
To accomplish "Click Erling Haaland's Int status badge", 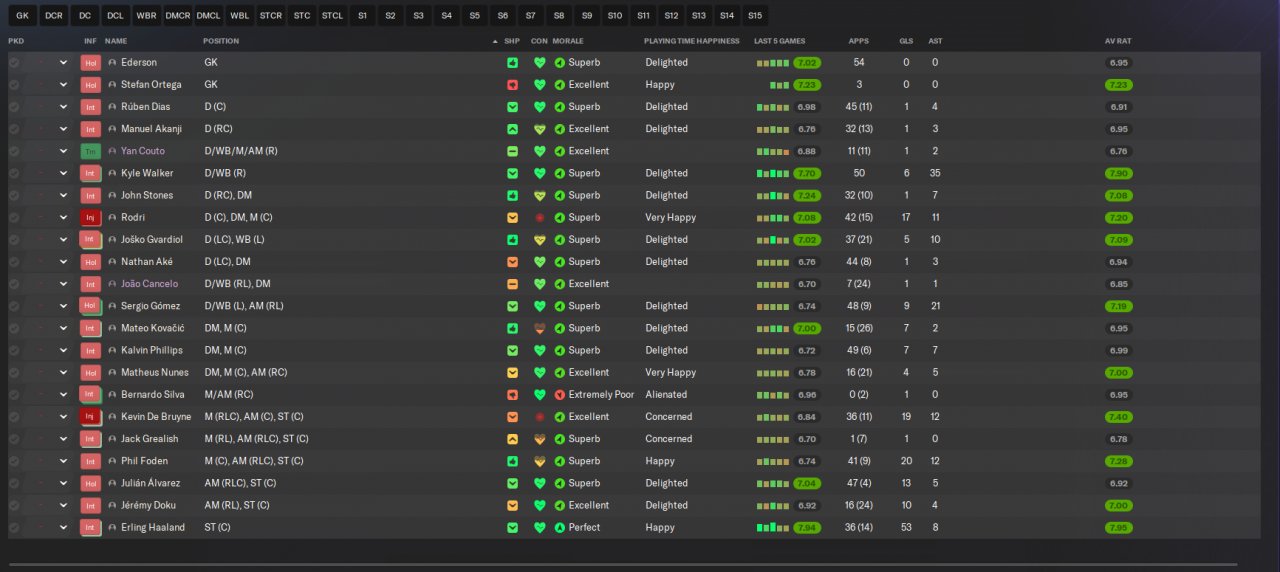I will [91, 527].
